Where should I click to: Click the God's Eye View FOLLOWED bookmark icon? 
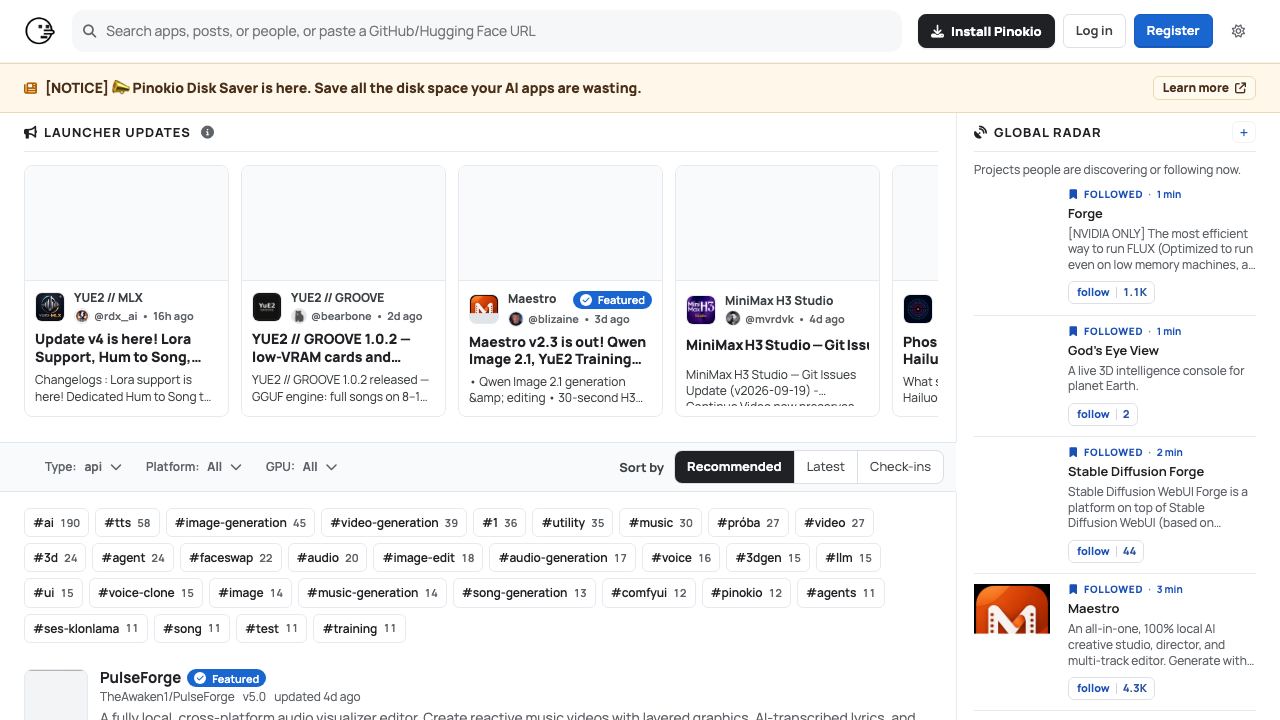1074,331
